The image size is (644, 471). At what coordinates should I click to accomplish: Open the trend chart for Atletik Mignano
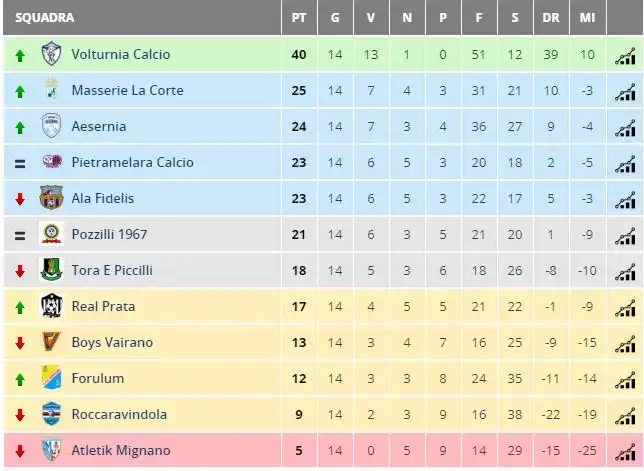(625, 453)
